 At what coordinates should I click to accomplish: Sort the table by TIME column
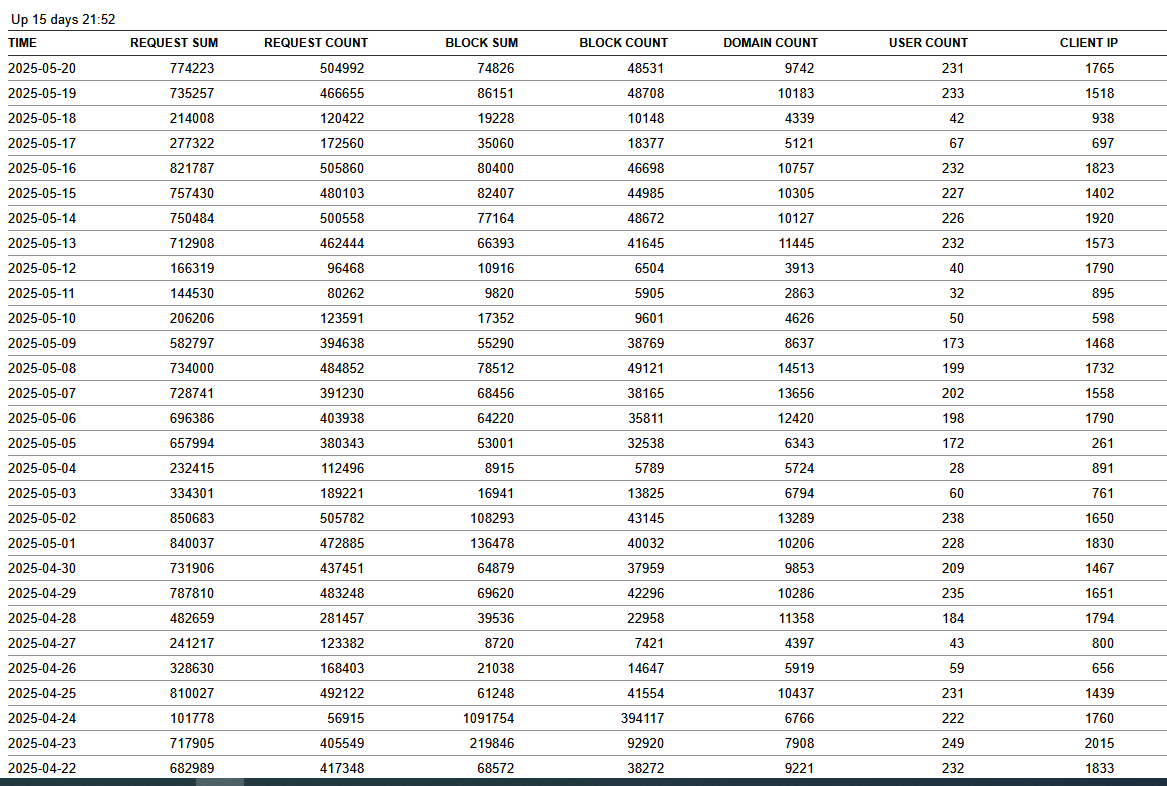point(21,43)
